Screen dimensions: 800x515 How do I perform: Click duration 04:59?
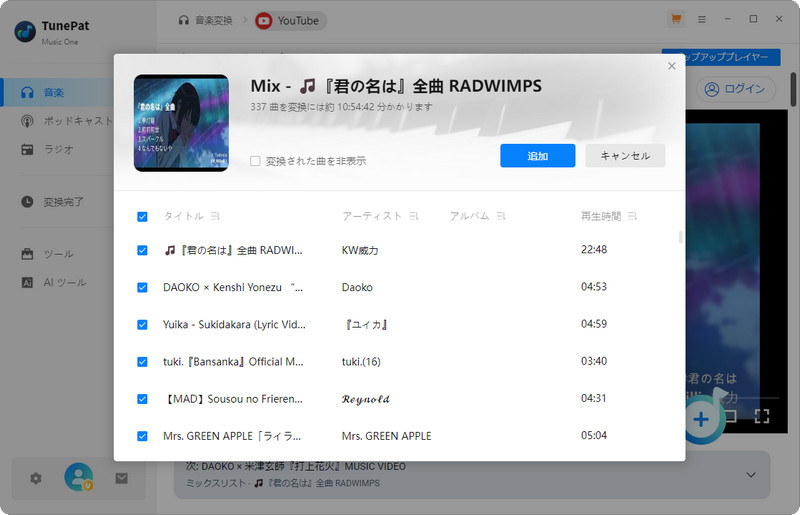(594, 324)
